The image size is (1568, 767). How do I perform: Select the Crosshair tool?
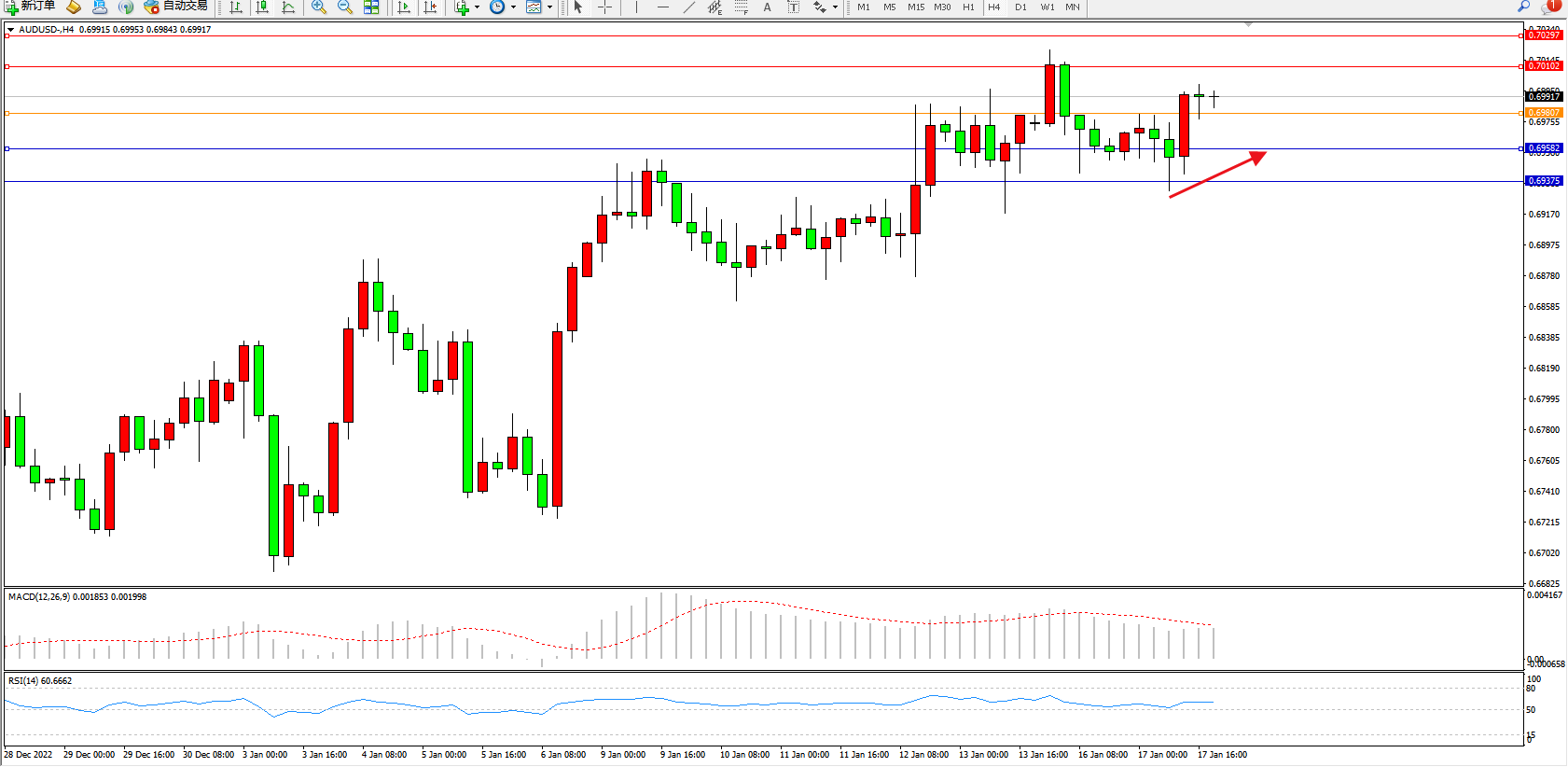tap(604, 7)
